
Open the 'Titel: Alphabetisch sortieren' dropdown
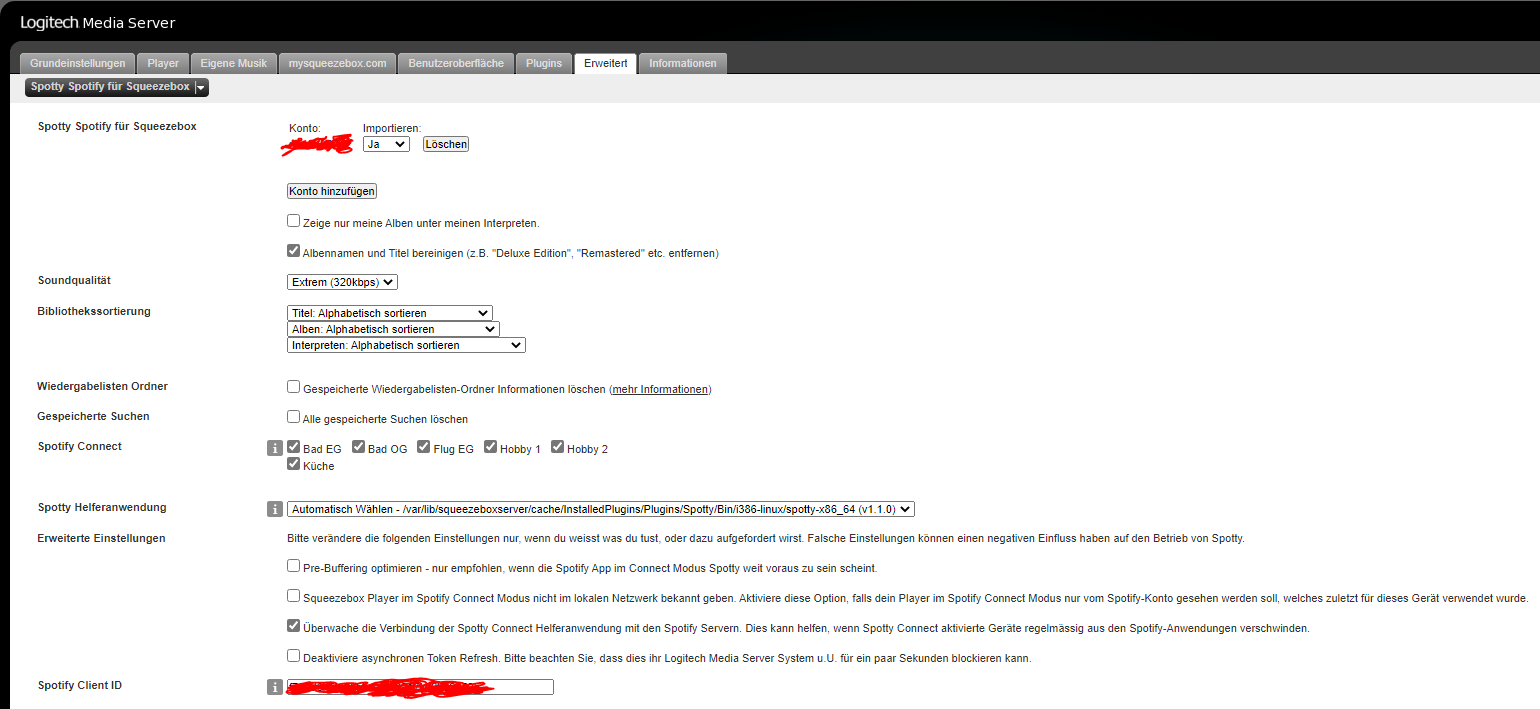[x=389, y=313]
